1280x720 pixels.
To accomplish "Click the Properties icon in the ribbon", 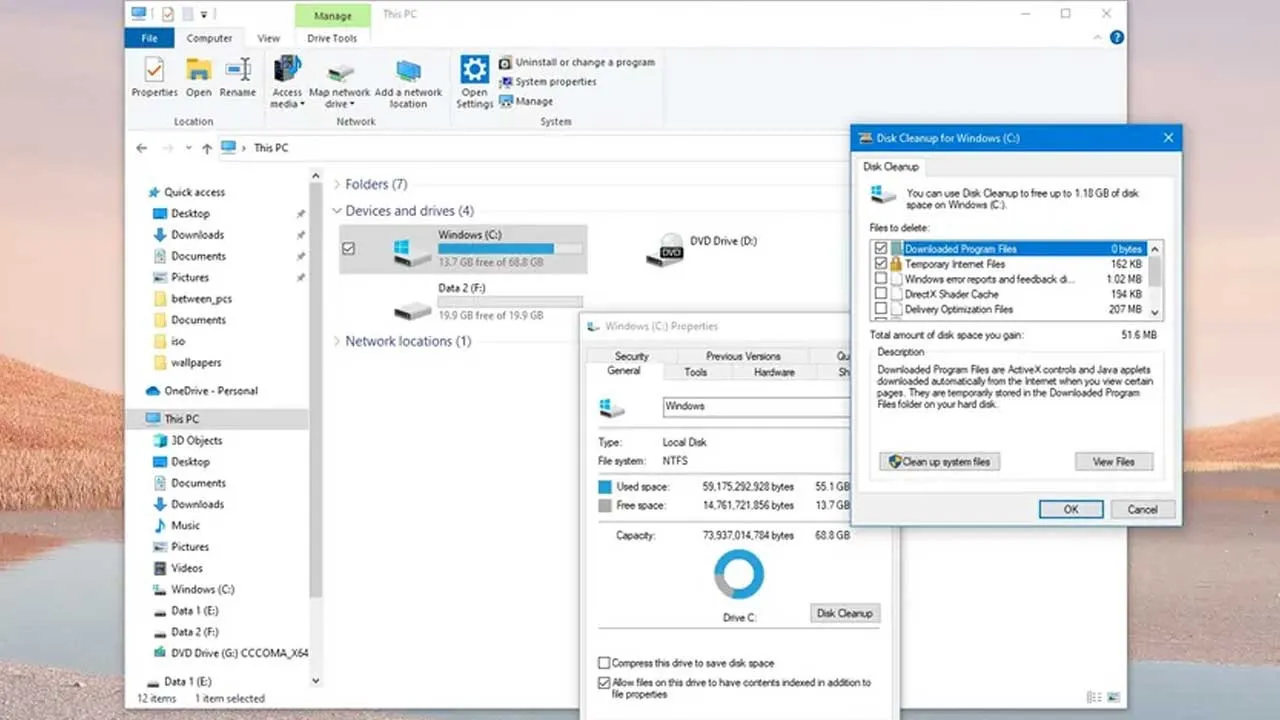I will pos(154,77).
